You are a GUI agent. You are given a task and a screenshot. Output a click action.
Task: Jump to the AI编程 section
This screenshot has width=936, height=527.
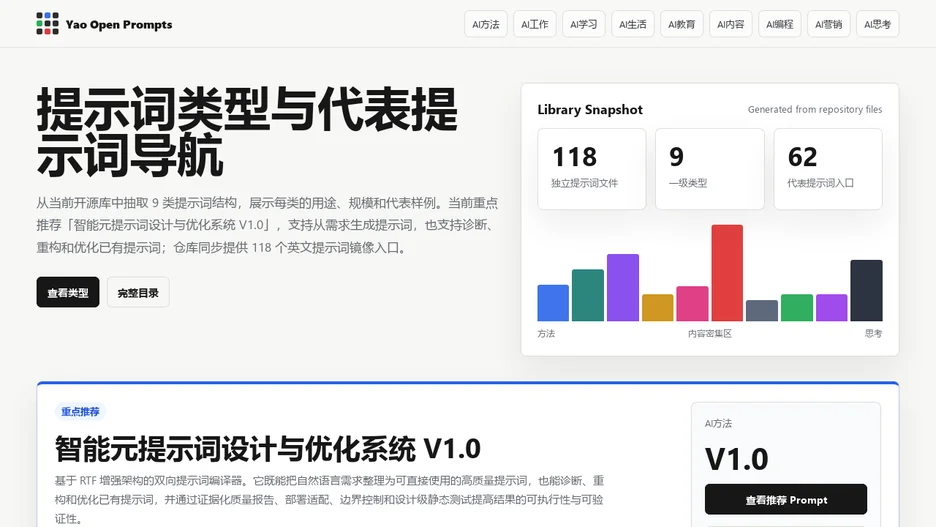click(x=780, y=24)
